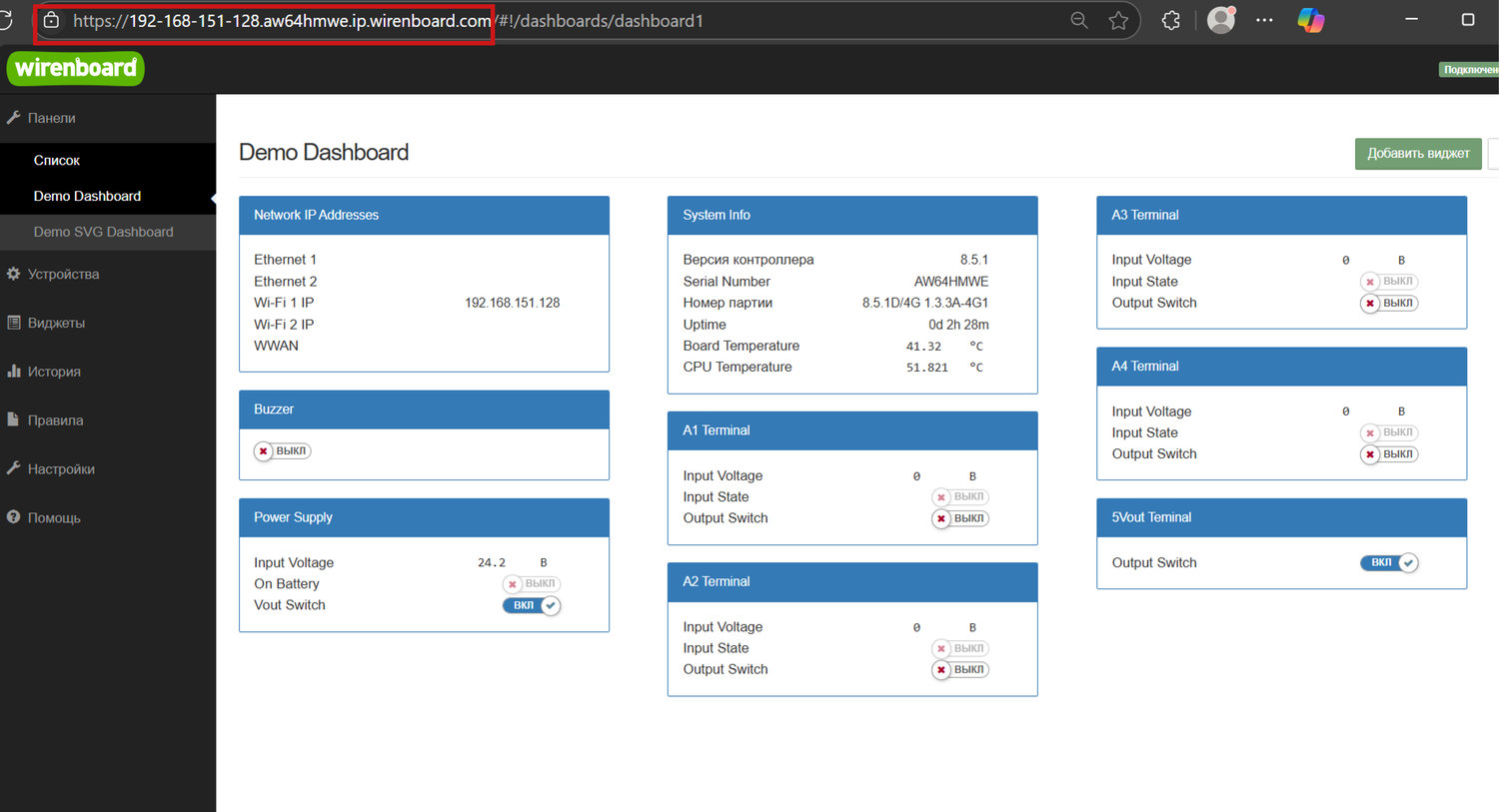Image resolution: width=1499 pixels, height=812 pixels.
Task: Open site information lock icon
Action: click(x=51, y=20)
